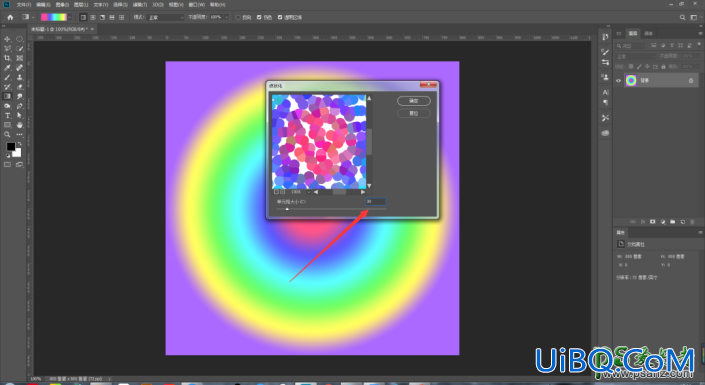
Task: Select the Zoom tool
Action: coord(7,134)
